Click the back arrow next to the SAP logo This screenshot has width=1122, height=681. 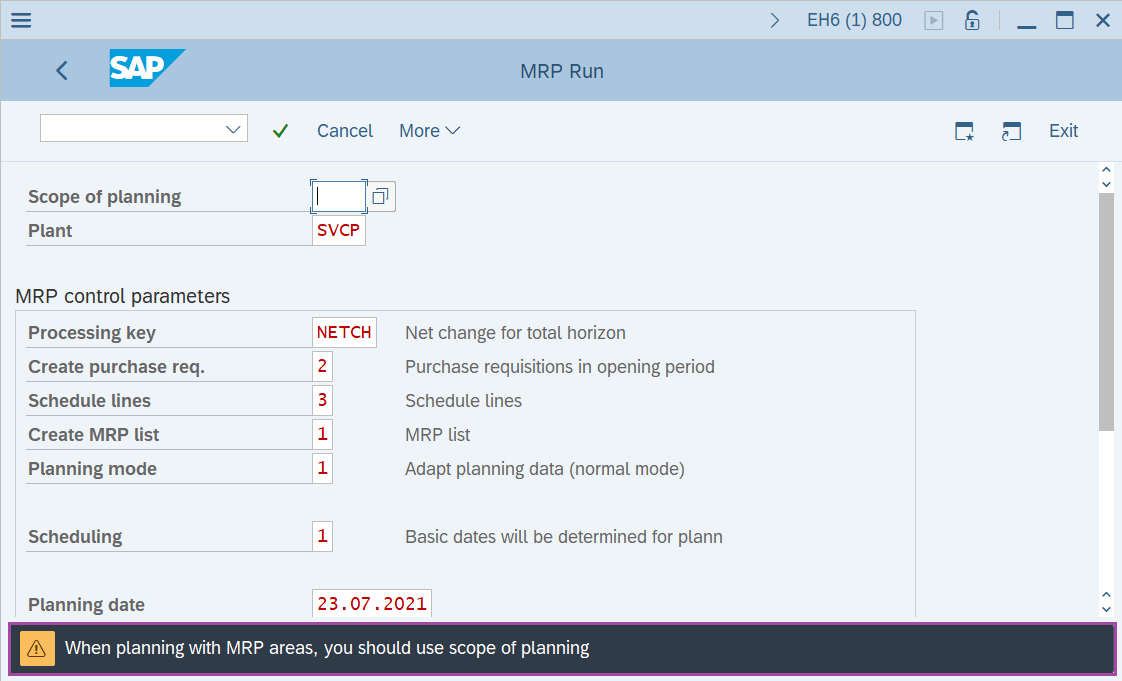click(x=61, y=70)
